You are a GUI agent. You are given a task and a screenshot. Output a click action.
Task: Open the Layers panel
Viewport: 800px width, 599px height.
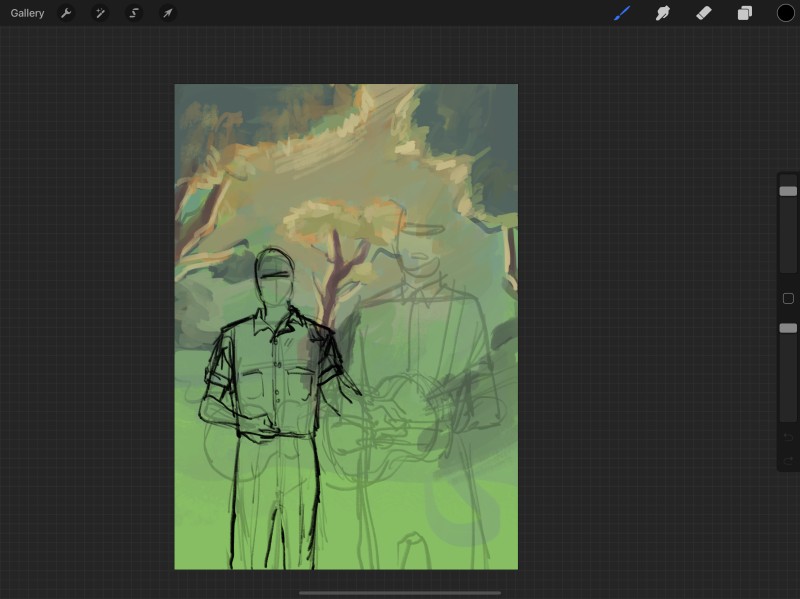click(x=745, y=13)
